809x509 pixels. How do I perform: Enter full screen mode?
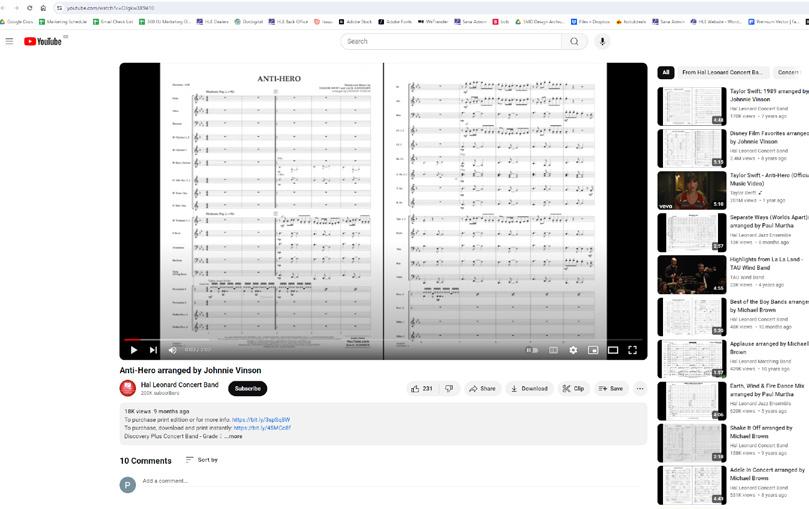tap(633, 350)
